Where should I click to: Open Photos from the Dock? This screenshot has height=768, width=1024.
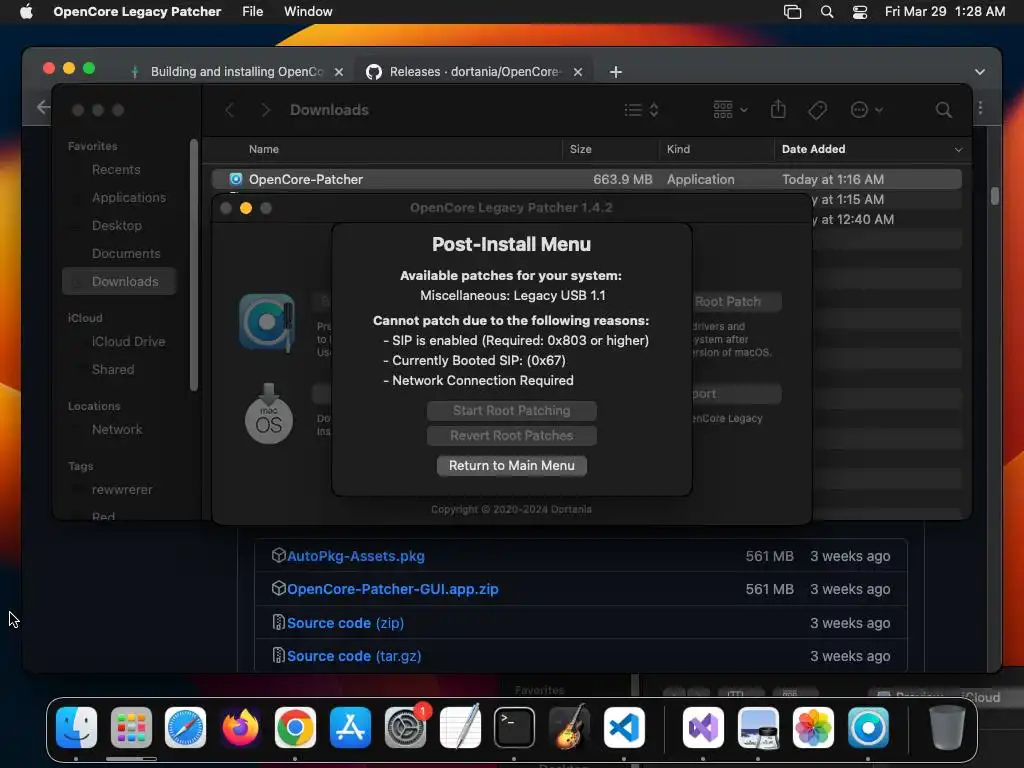pyautogui.click(x=813, y=728)
